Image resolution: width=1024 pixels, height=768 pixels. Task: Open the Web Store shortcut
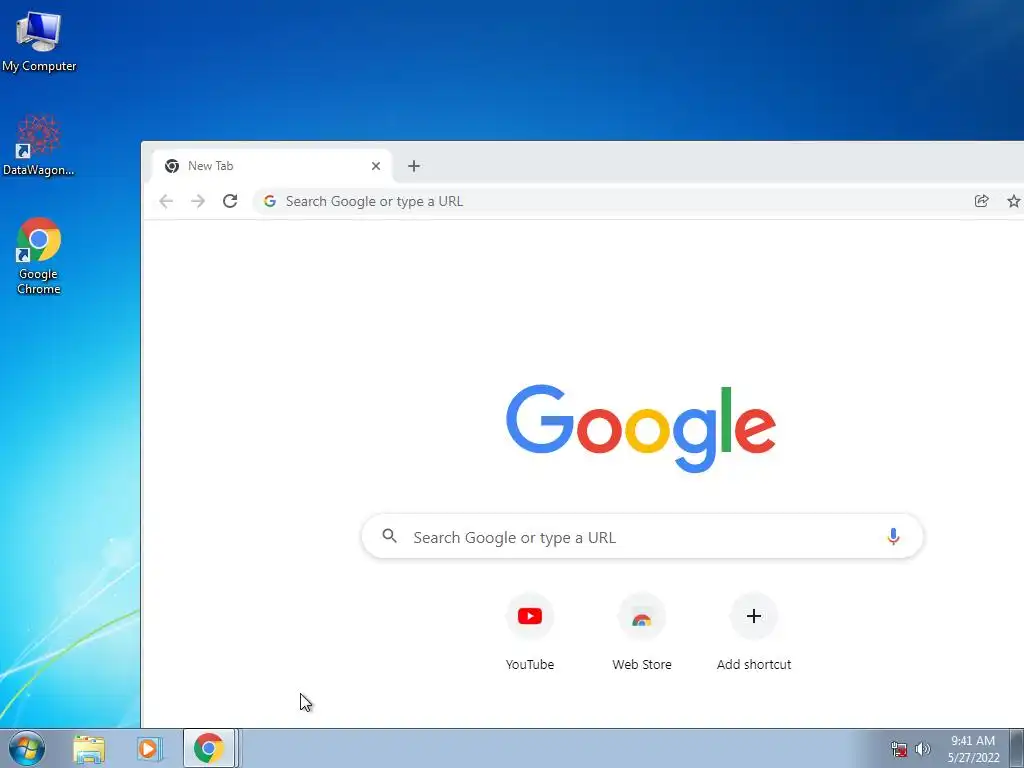coord(642,632)
